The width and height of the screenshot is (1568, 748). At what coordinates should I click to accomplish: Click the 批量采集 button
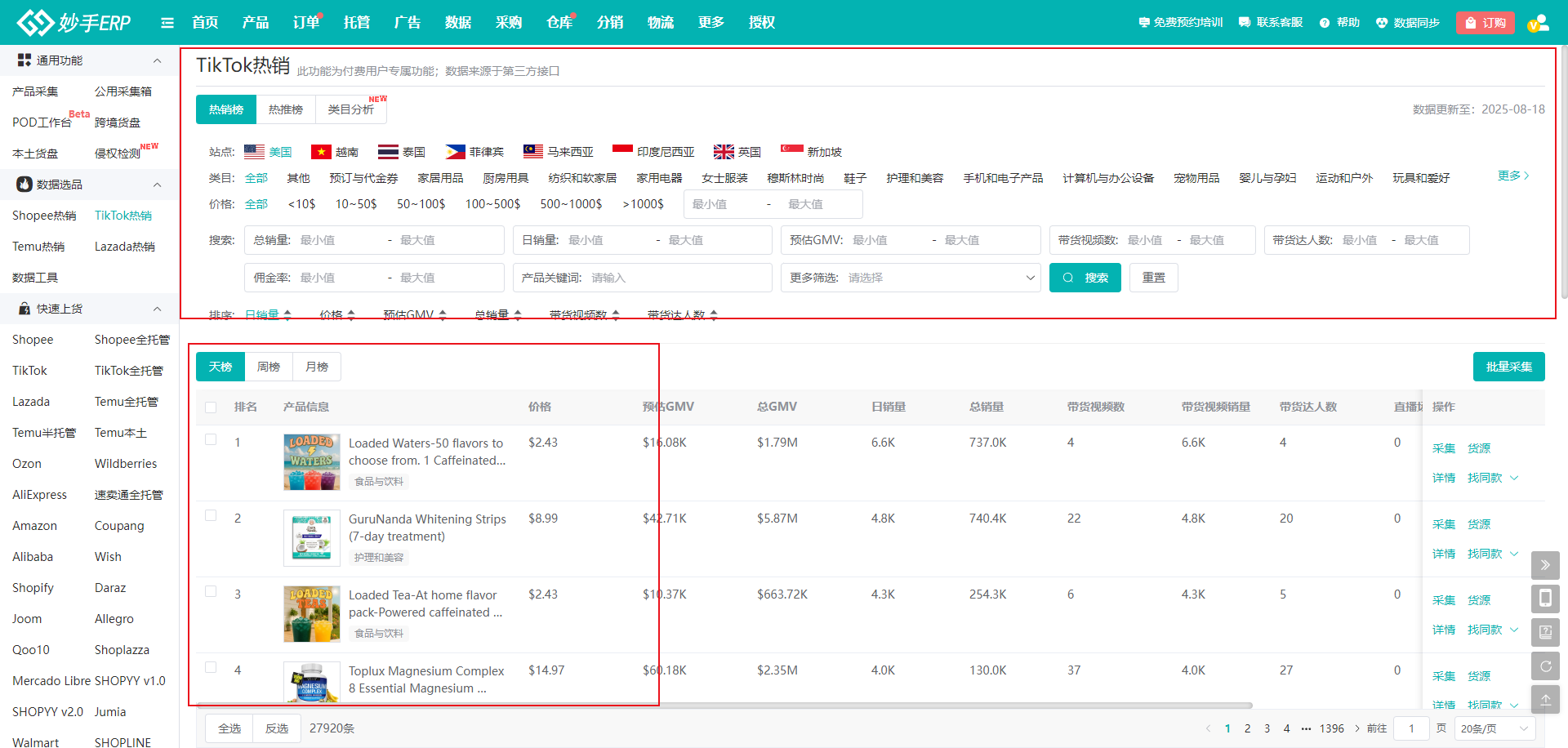pos(1509,367)
